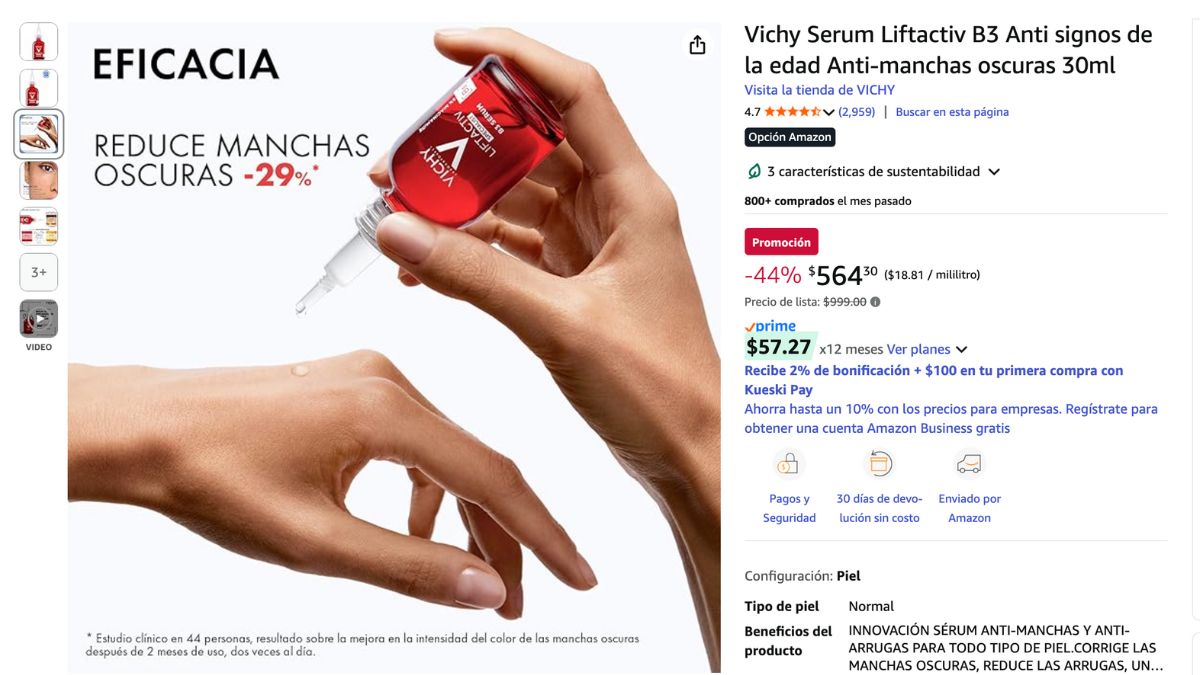
Task: Open the 2,959 reviews link
Action: point(857,112)
